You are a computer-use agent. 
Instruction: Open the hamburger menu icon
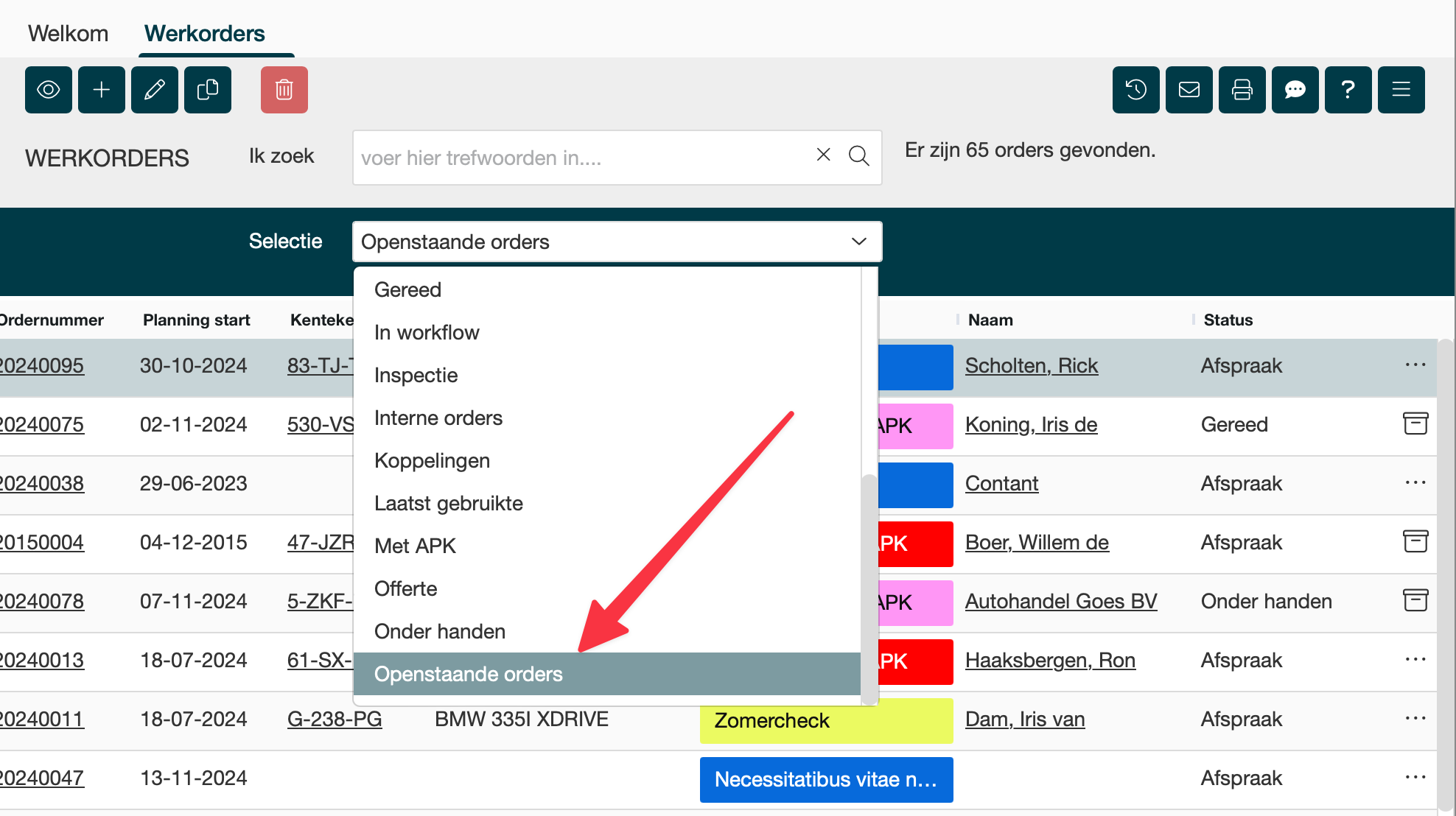tap(1401, 90)
